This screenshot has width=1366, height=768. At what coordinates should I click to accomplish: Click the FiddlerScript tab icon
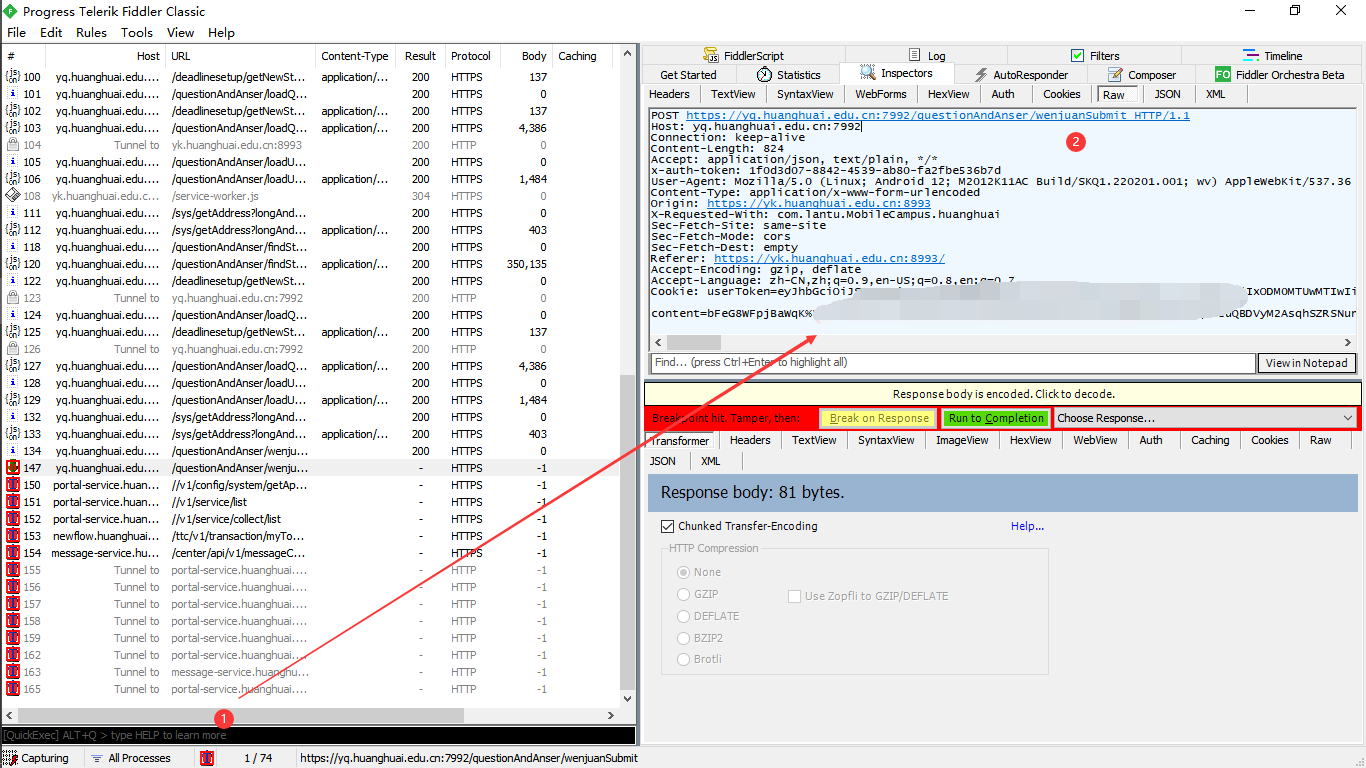point(711,56)
